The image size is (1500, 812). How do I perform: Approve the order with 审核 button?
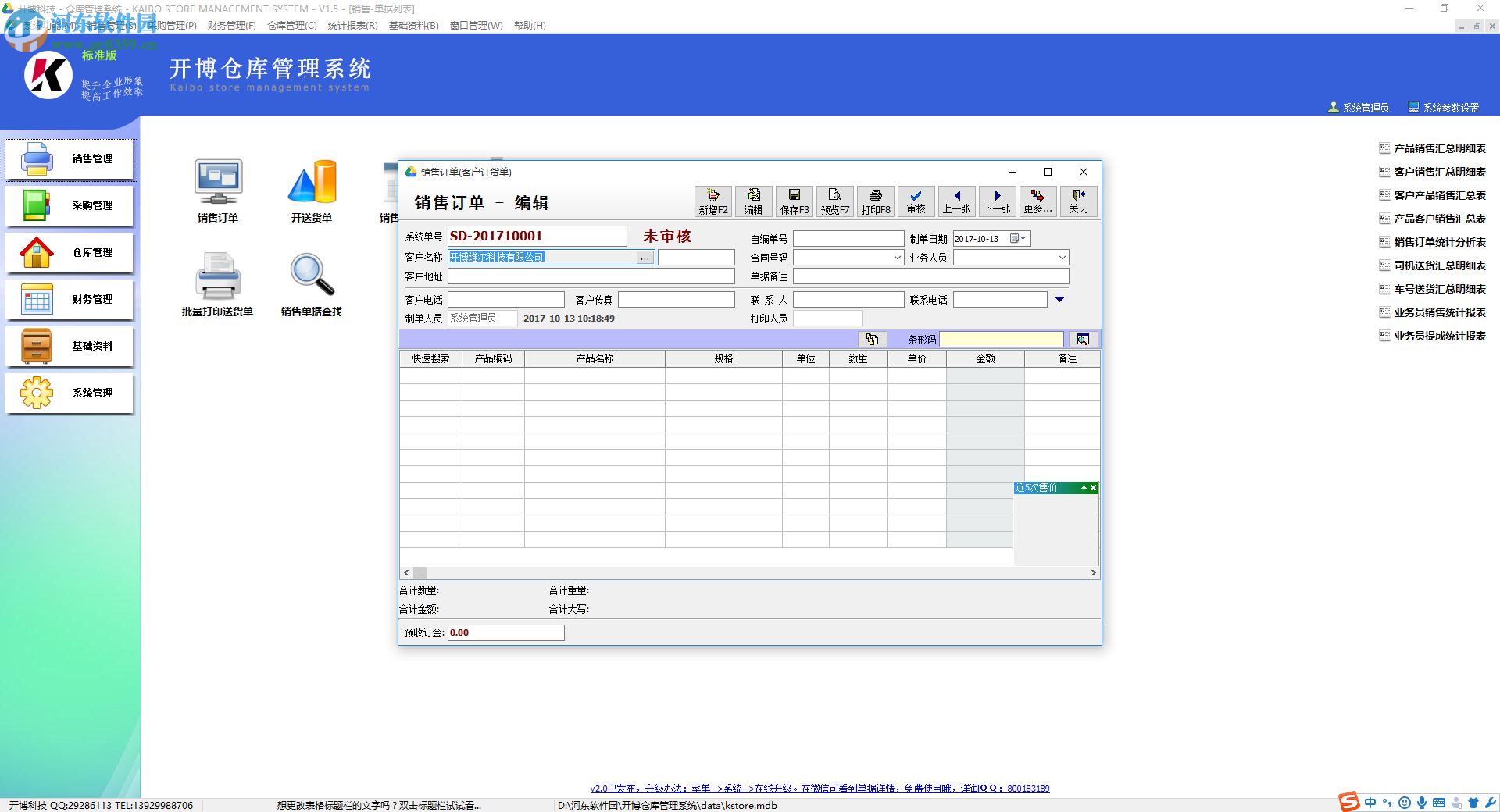pos(916,201)
